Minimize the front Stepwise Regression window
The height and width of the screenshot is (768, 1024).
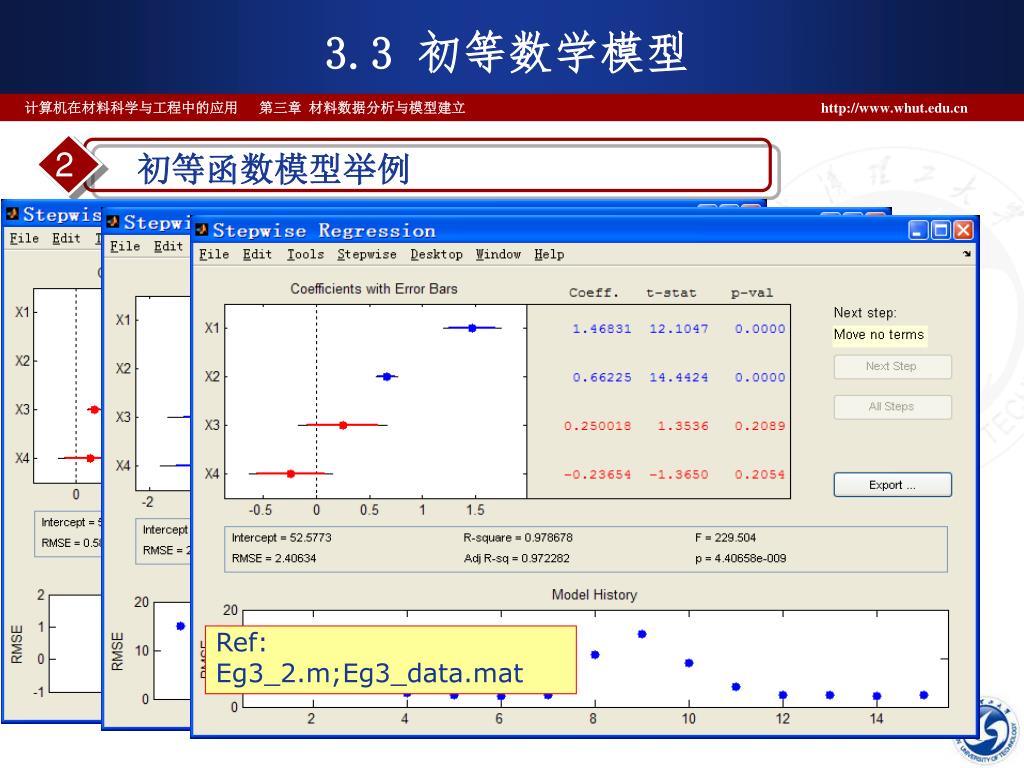(x=918, y=230)
